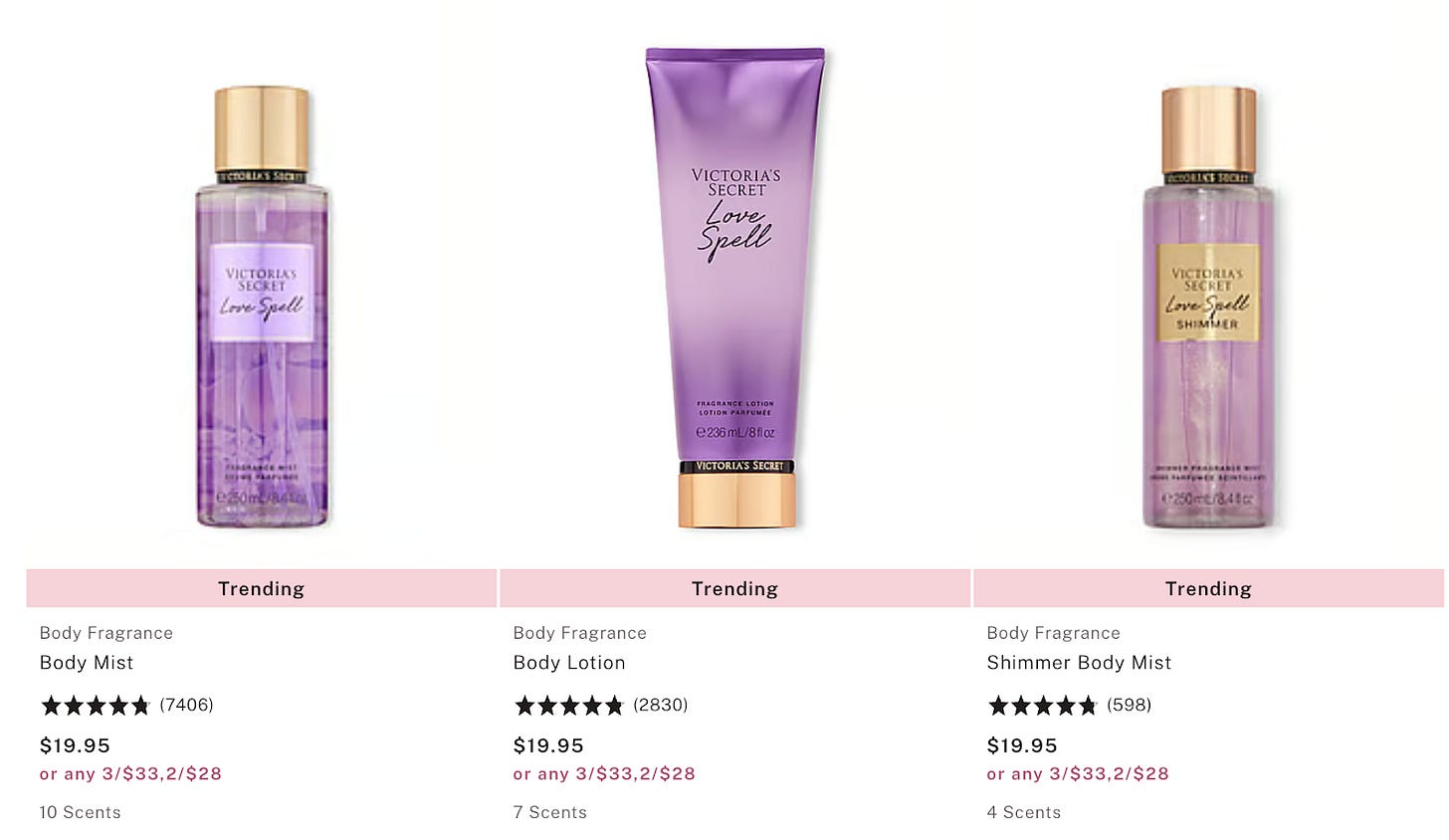1449x840 pixels.
Task: View the 2830 reviews count
Action: tap(661, 705)
